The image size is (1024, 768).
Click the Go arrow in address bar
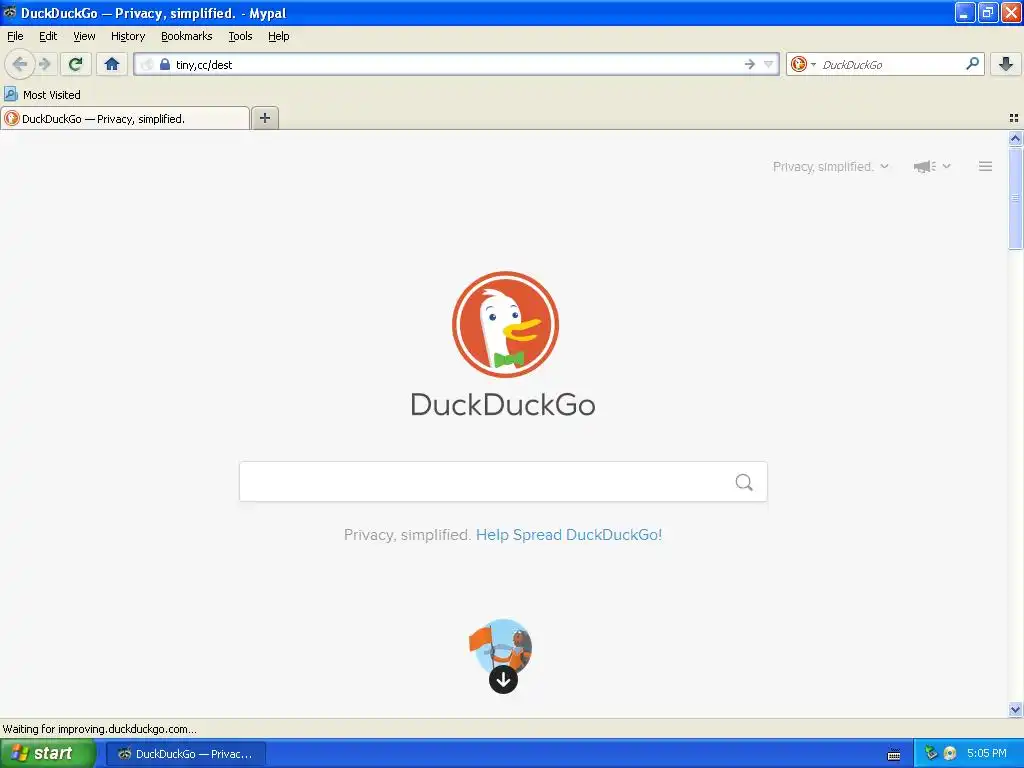(749, 64)
